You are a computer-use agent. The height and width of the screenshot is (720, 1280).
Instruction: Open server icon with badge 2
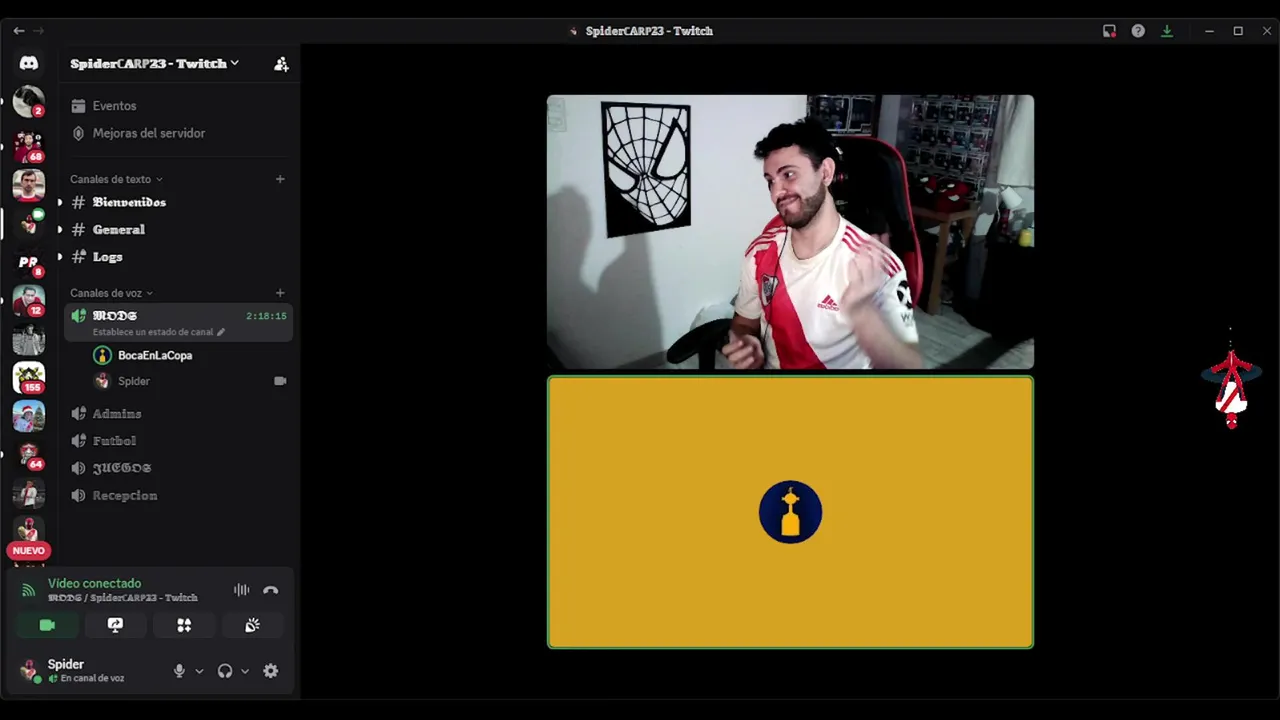pos(28,101)
